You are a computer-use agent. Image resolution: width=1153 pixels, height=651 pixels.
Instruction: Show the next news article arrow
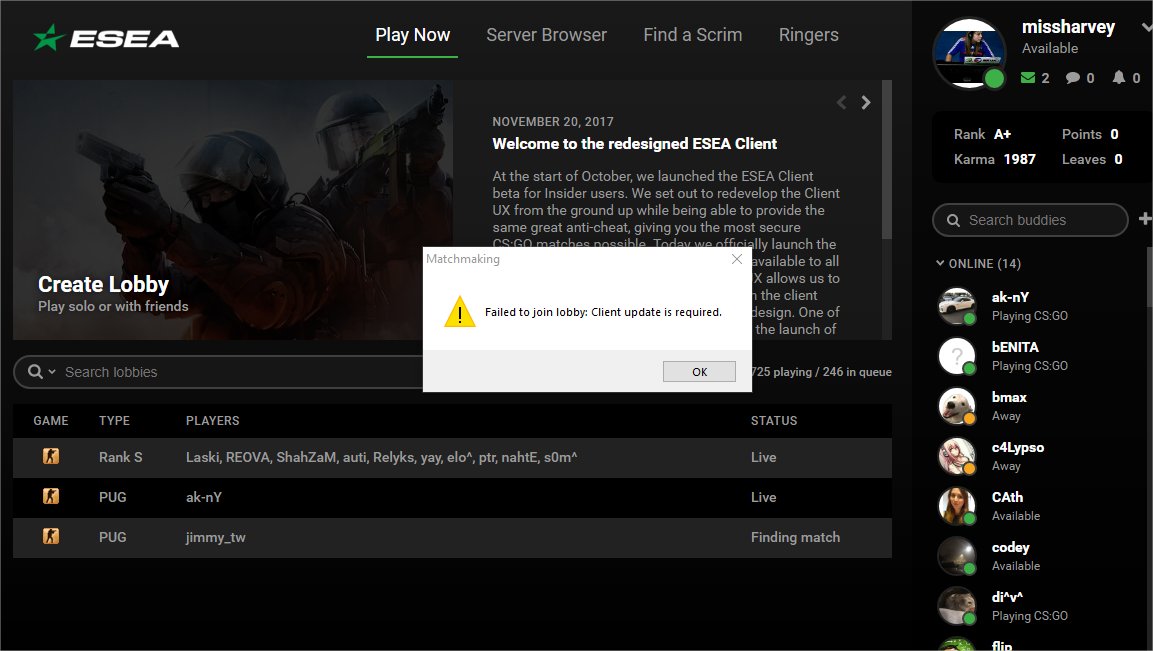coord(866,102)
